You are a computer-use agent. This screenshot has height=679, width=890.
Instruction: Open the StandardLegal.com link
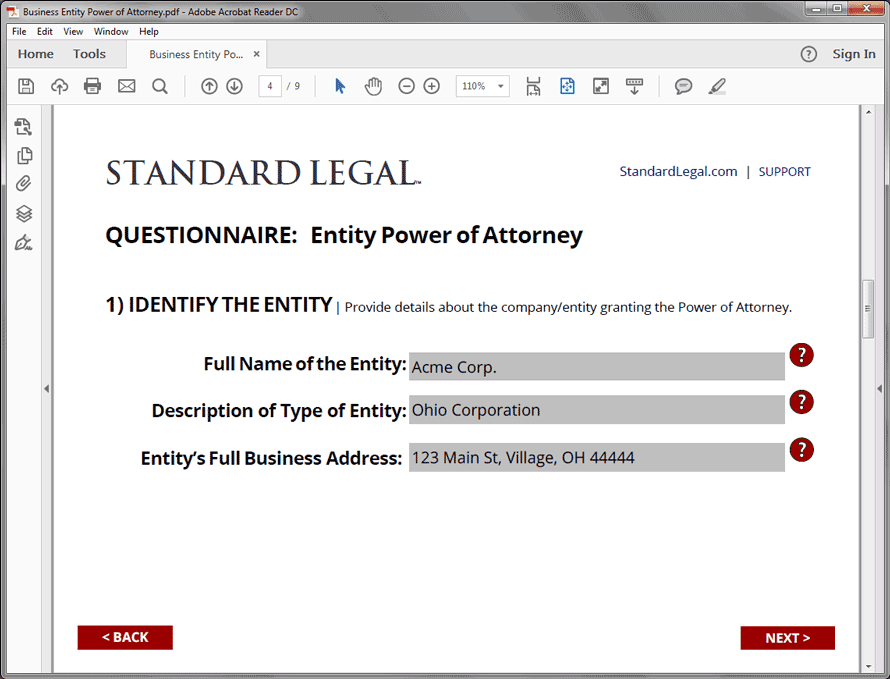[678, 171]
